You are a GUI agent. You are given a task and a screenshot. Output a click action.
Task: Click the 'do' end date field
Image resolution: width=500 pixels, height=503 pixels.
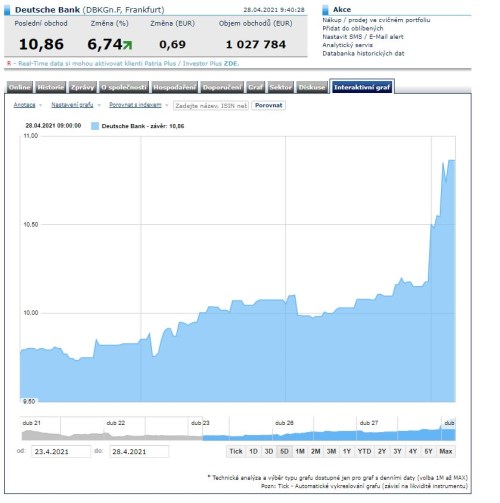(x=139, y=452)
